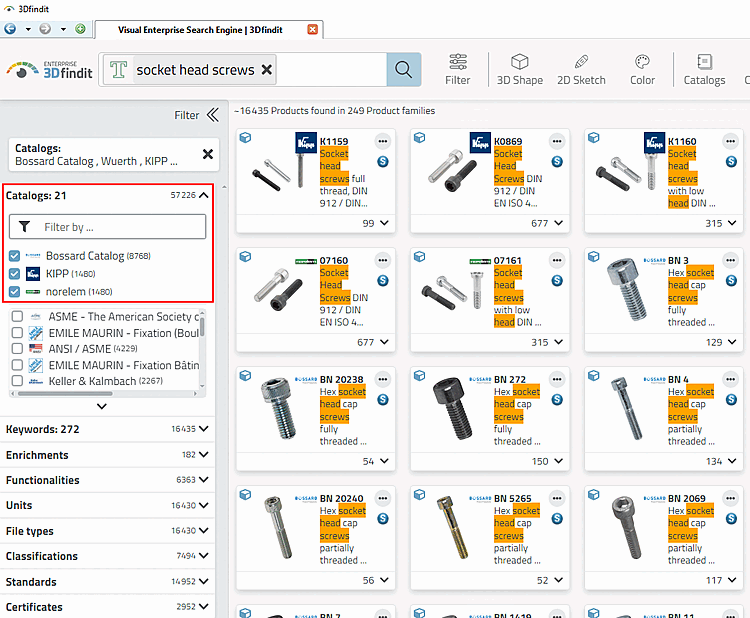Click the magnifier search button
The width and height of the screenshot is (750, 618).
(403, 70)
